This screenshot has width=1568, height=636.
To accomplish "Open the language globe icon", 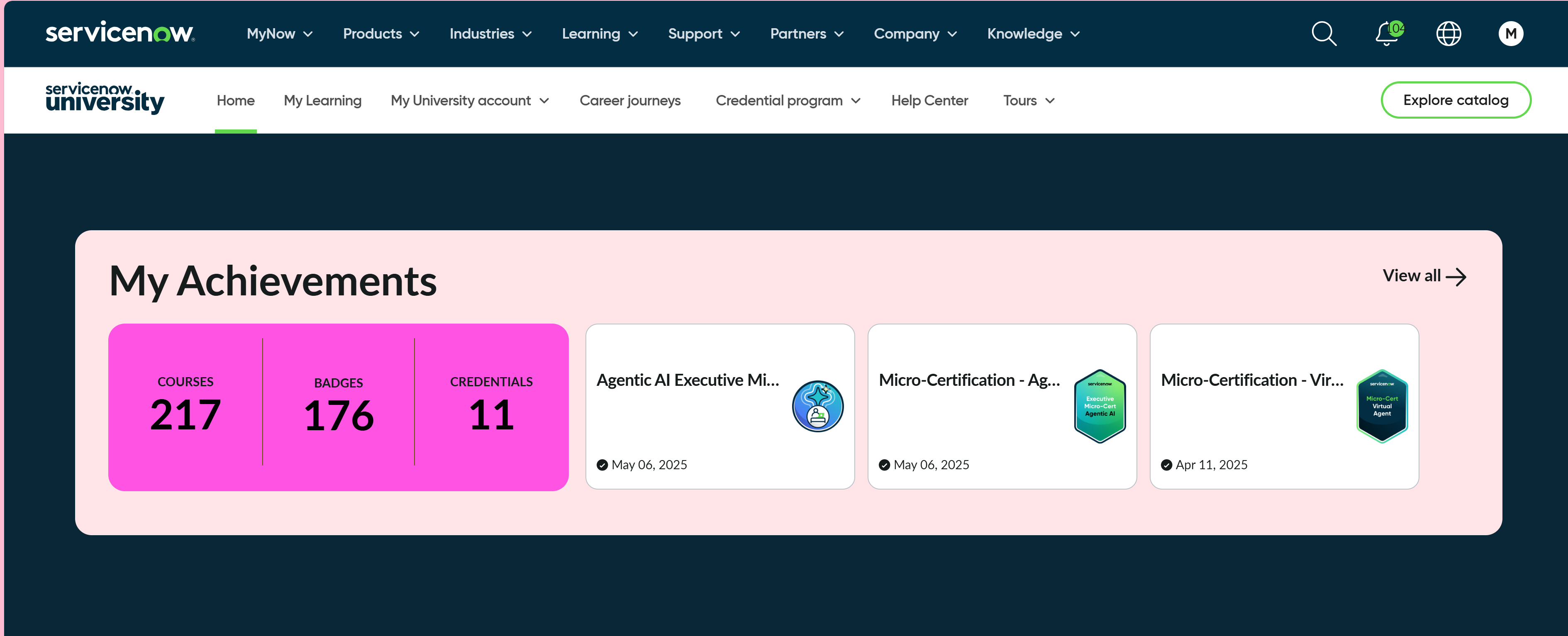I will (x=1448, y=34).
